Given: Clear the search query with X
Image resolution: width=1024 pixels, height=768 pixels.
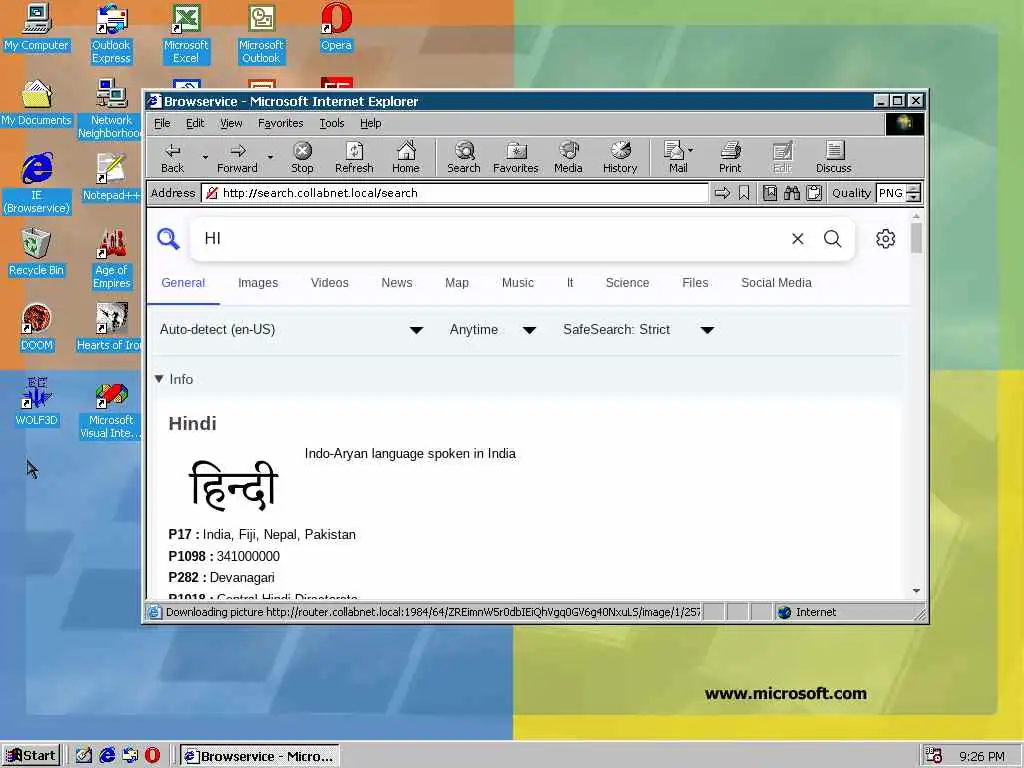Looking at the screenshot, I should [797, 239].
